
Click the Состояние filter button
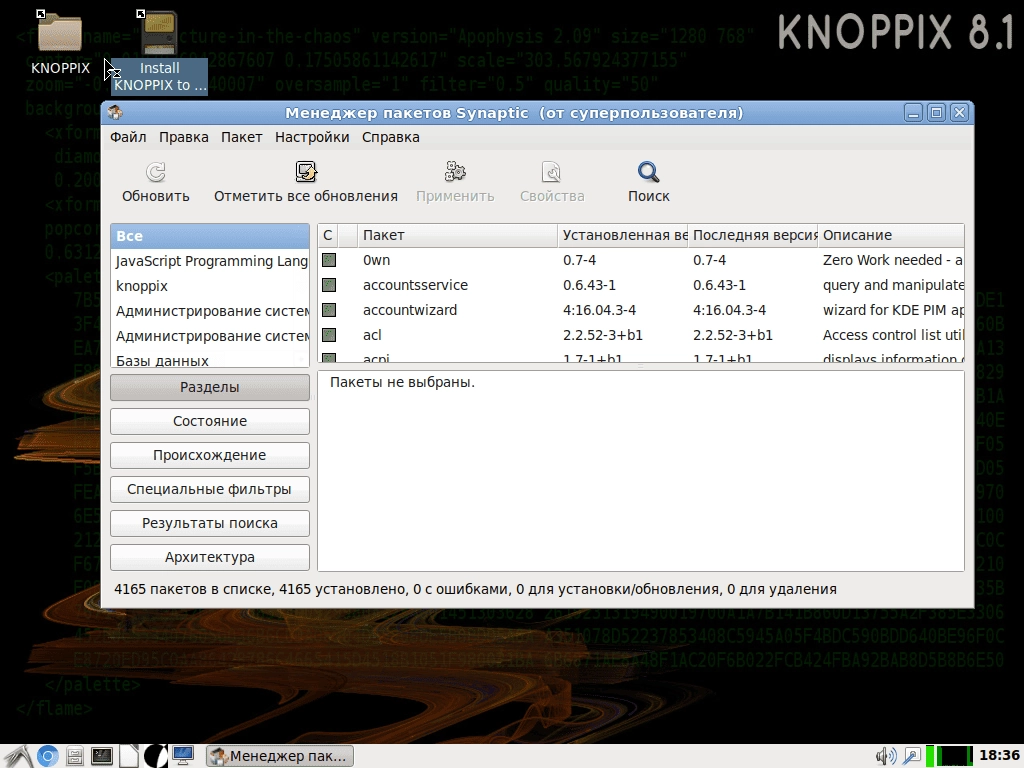point(210,421)
